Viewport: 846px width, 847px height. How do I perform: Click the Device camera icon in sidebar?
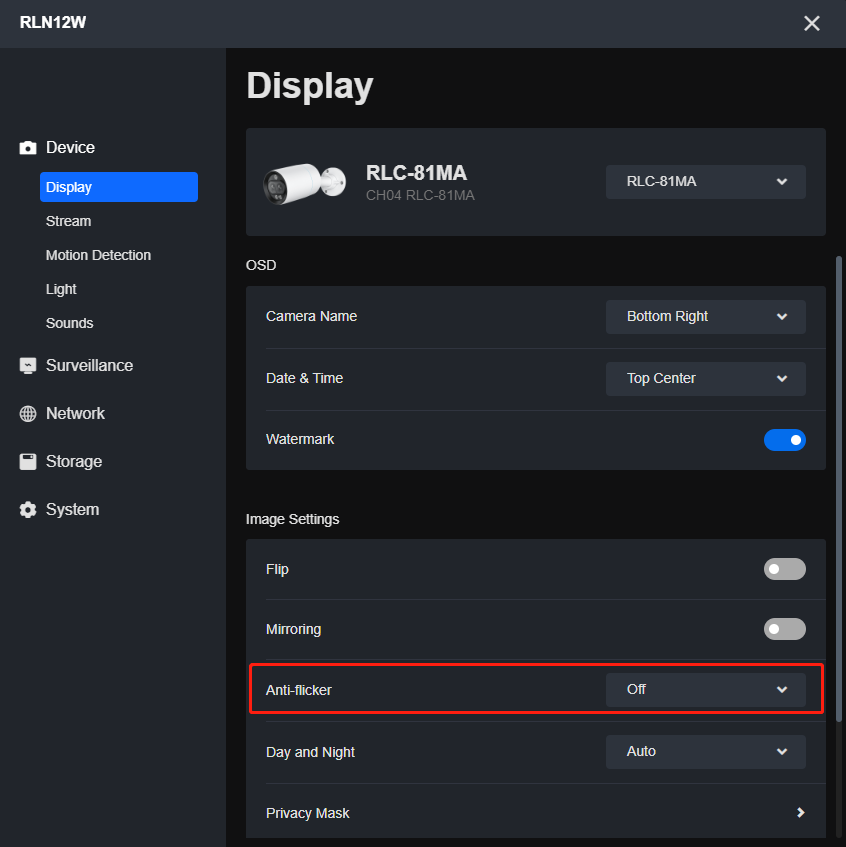pyautogui.click(x=28, y=147)
